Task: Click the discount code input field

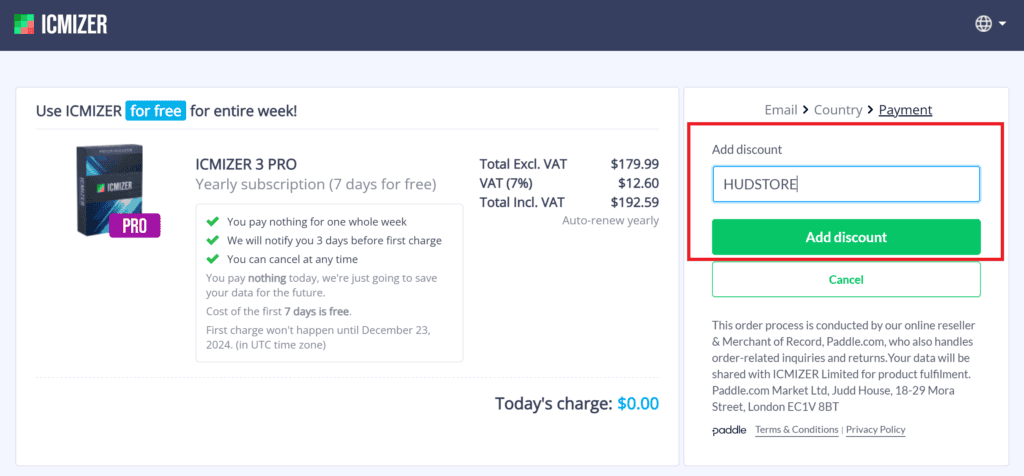Action: pos(846,184)
